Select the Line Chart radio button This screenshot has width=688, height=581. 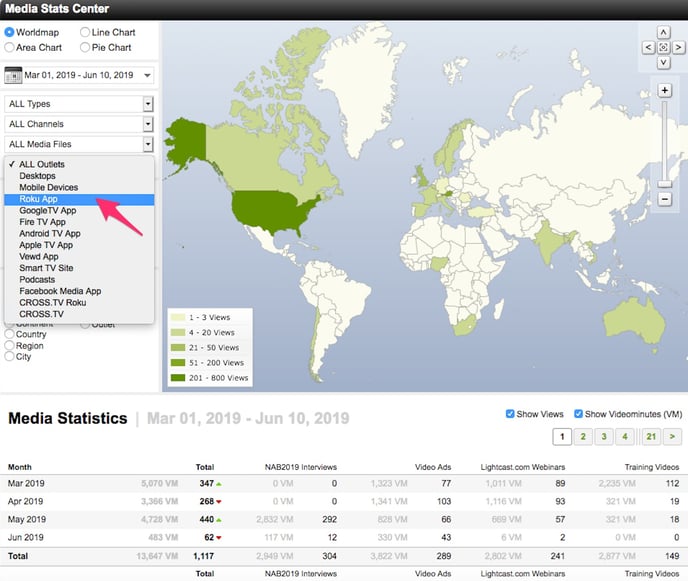coord(84,33)
